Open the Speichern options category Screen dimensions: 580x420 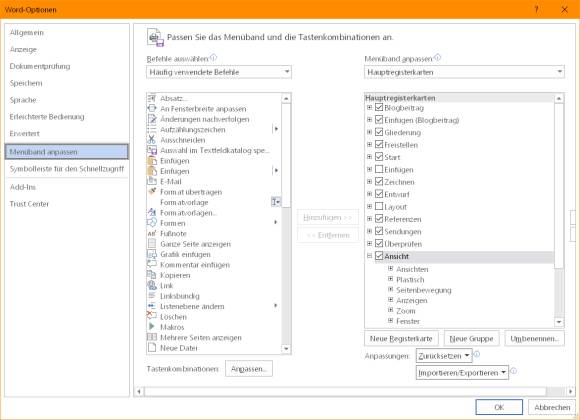[x=67, y=83]
